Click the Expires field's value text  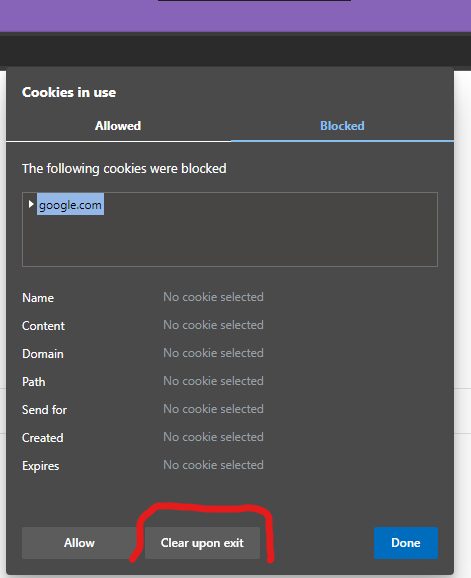point(213,465)
